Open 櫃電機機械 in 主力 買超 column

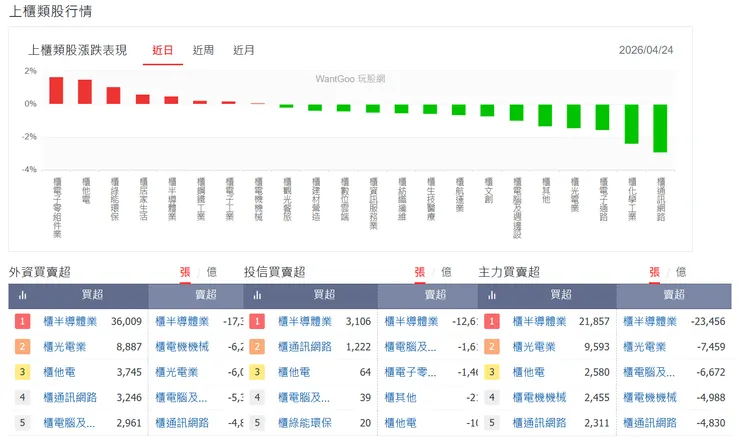click(x=539, y=397)
